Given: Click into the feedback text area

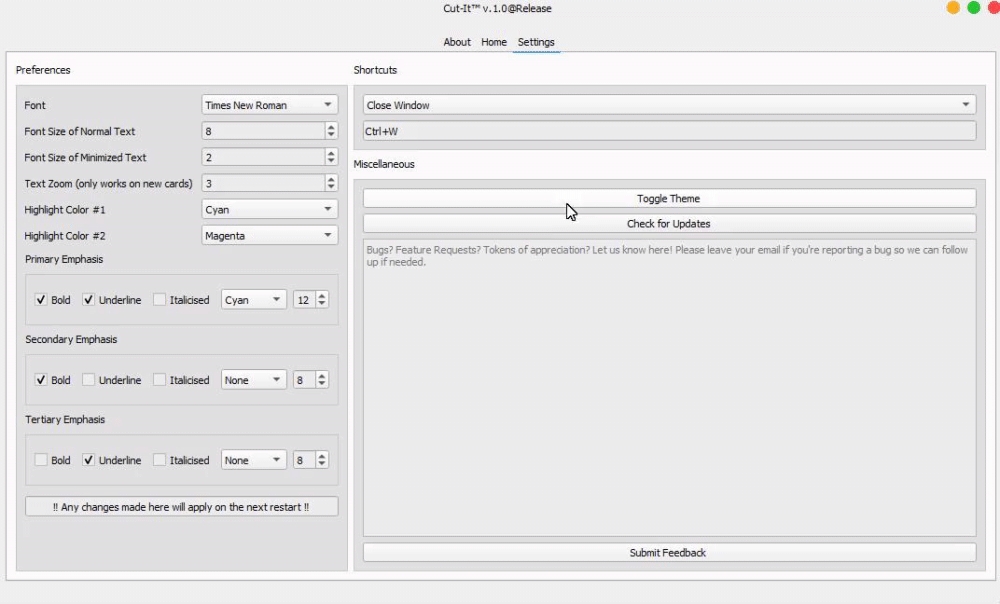Looking at the screenshot, I should tap(668, 390).
